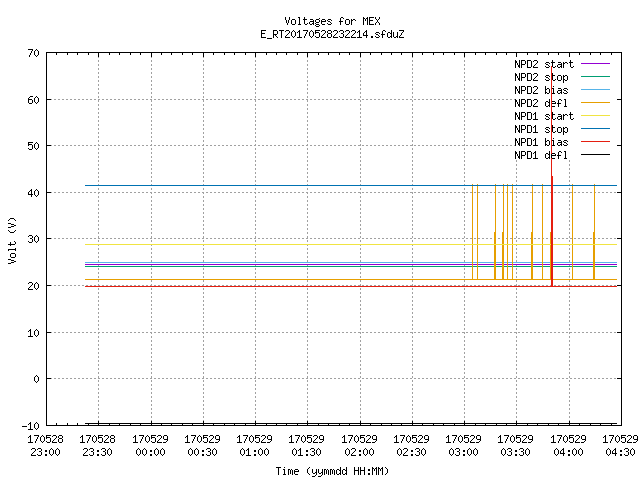The image size is (640, 480).
Task: Click the blue NPD1 stop trace near 41 V
Action: [351, 185]
